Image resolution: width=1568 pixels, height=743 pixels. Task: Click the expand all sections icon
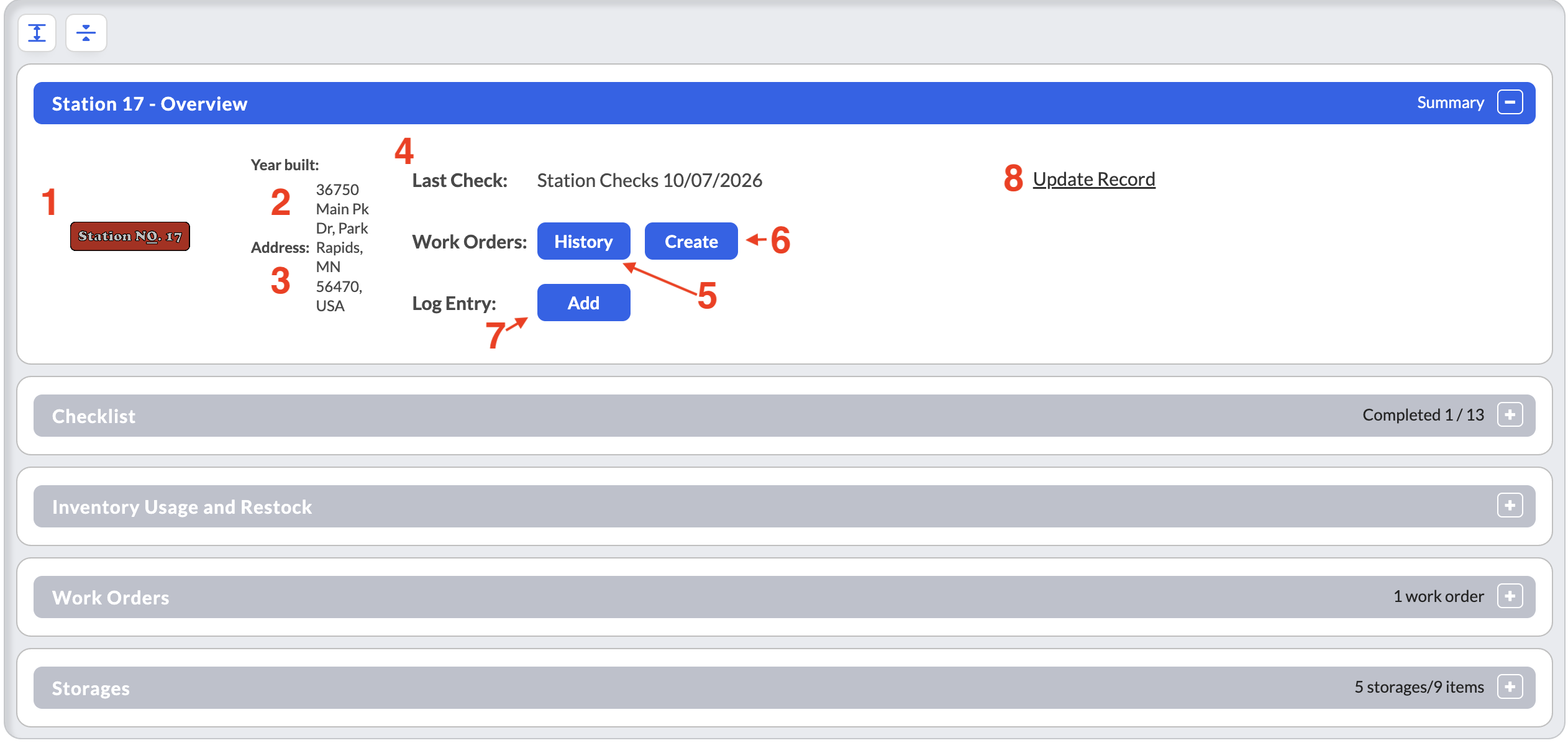37,33
